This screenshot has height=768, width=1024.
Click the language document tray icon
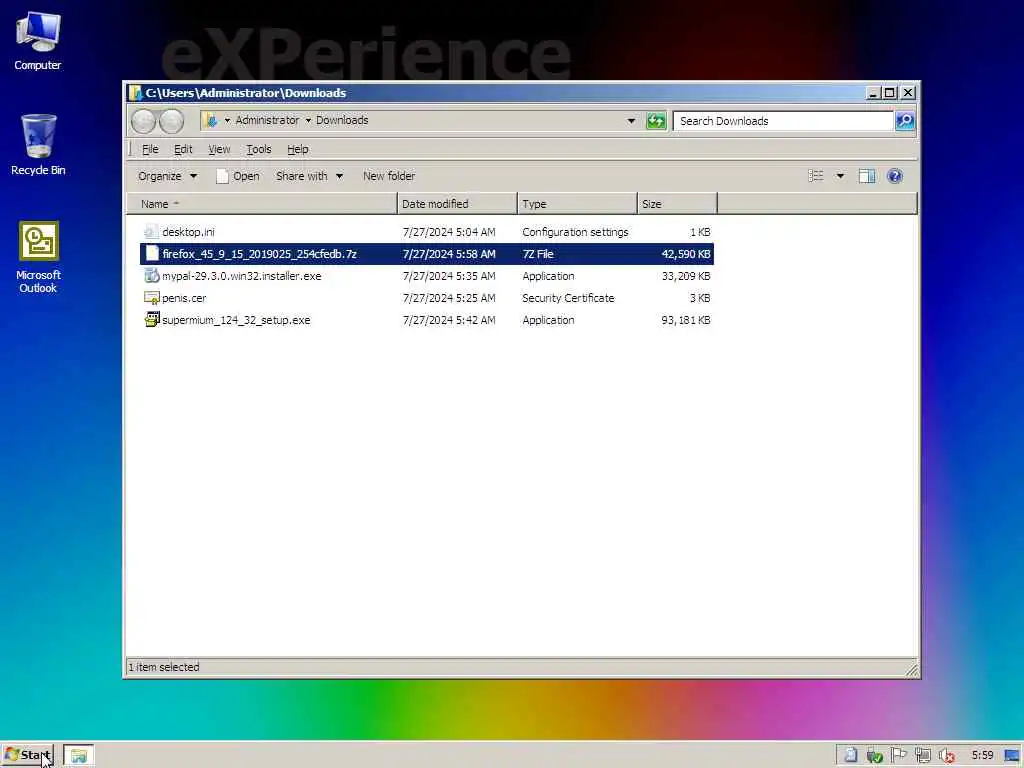coord(850,756)
